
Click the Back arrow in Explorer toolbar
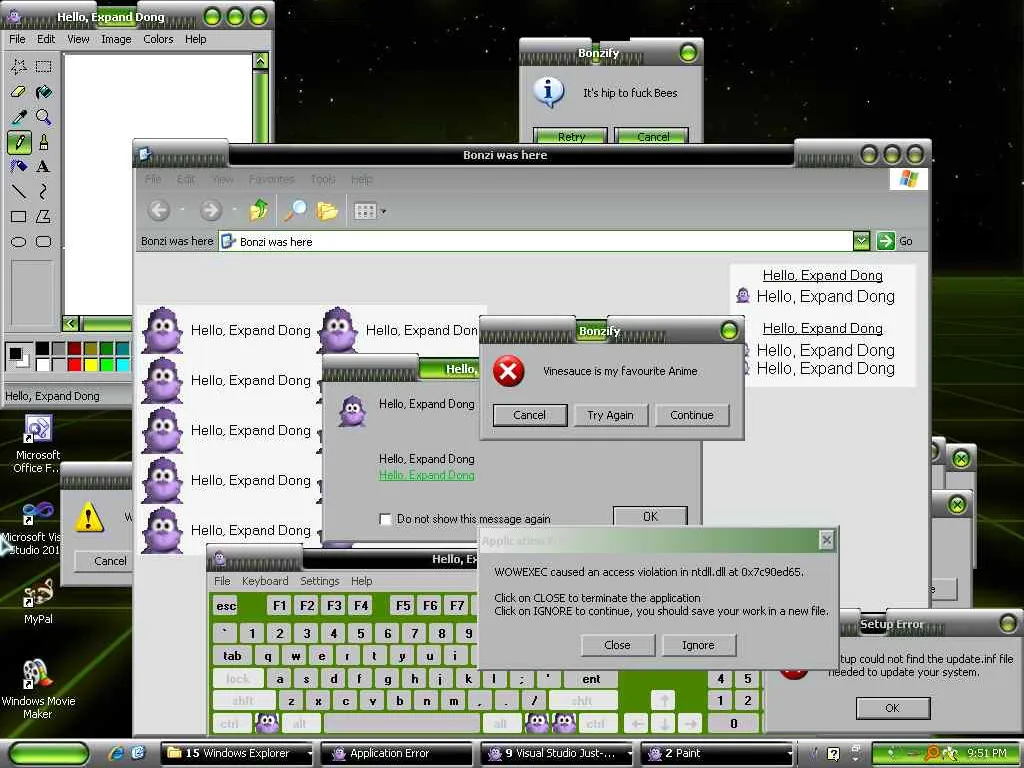(x=159, y=210)
